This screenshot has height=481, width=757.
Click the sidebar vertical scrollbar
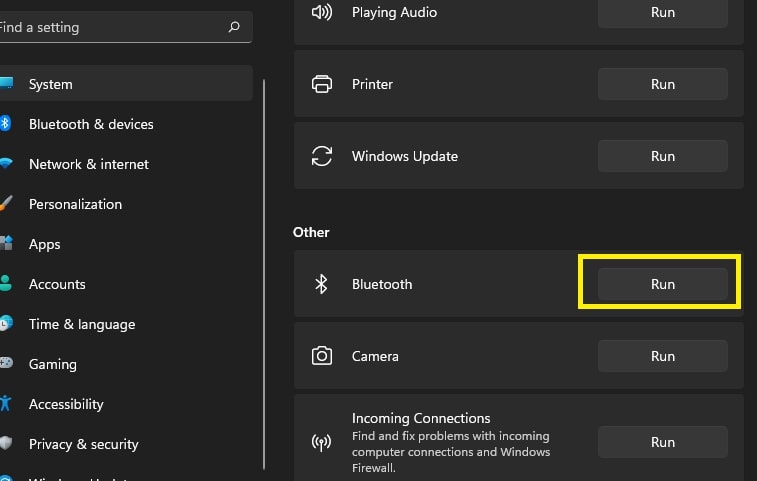[264, 274]
